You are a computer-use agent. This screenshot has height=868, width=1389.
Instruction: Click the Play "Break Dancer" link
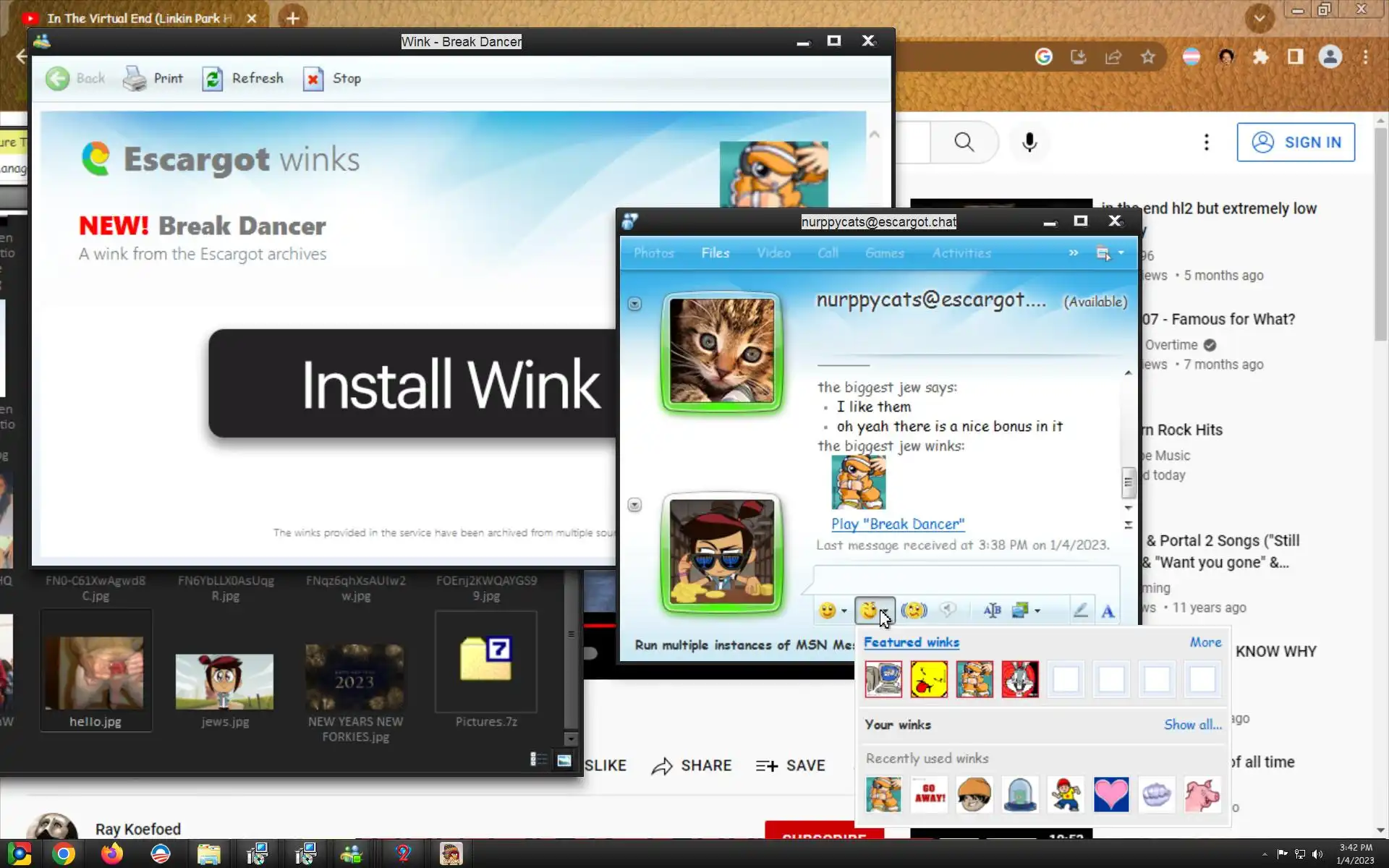898,524
